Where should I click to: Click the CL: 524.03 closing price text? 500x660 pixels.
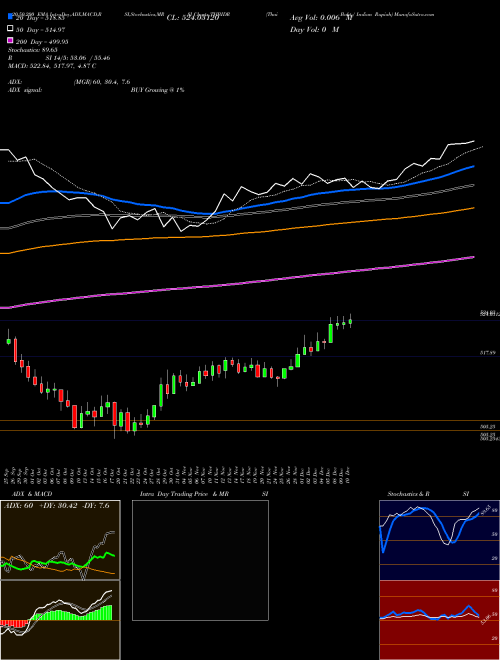tap(193, 18)
